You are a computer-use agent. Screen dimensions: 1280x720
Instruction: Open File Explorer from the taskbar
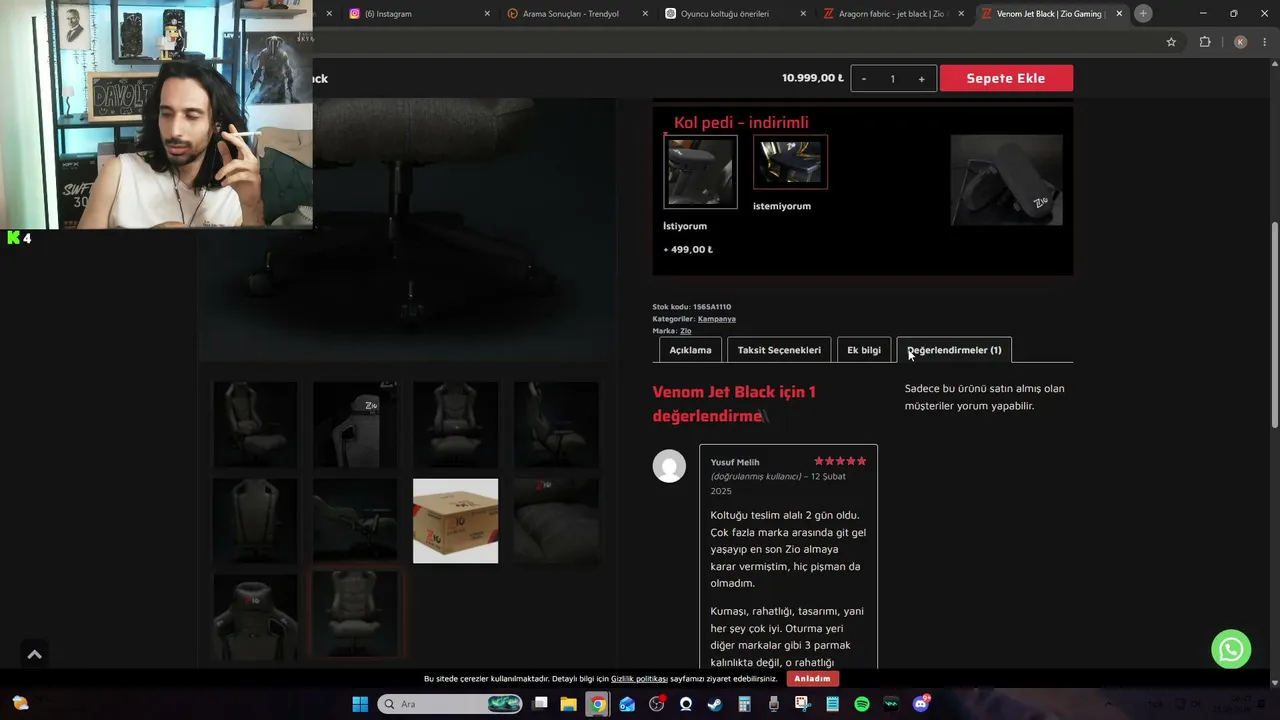pos(568,704)
